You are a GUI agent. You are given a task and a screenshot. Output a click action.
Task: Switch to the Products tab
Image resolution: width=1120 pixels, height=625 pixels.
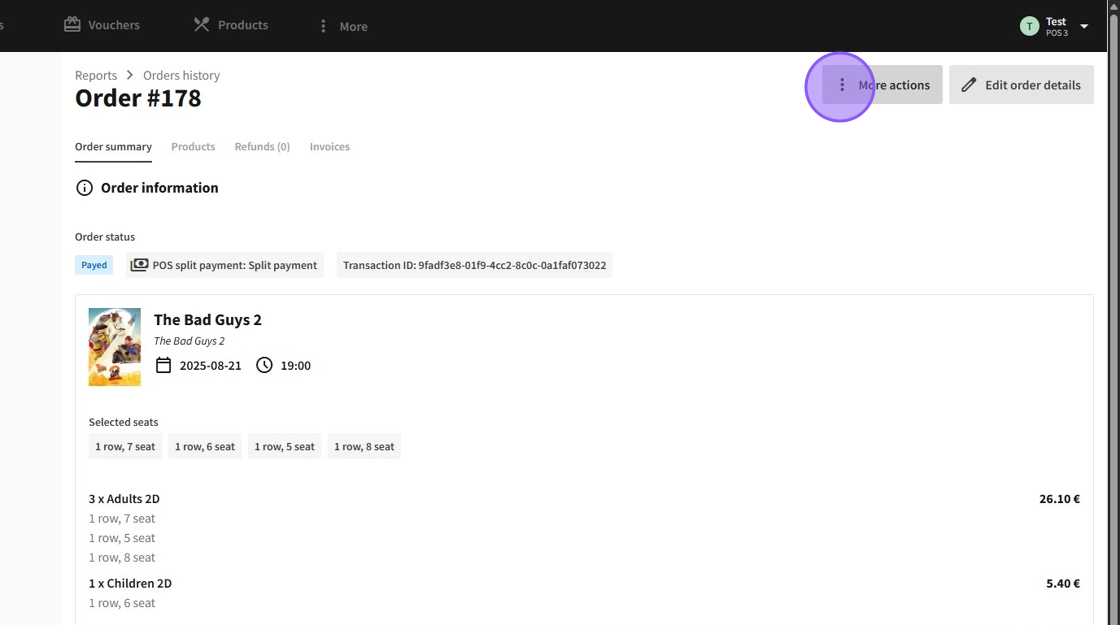click(x=193, y=147)
